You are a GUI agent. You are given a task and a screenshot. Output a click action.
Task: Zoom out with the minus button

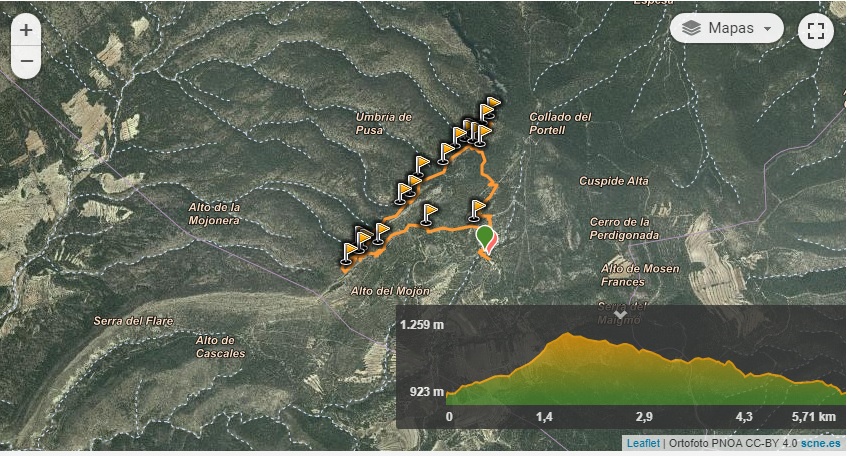[26, 61]
